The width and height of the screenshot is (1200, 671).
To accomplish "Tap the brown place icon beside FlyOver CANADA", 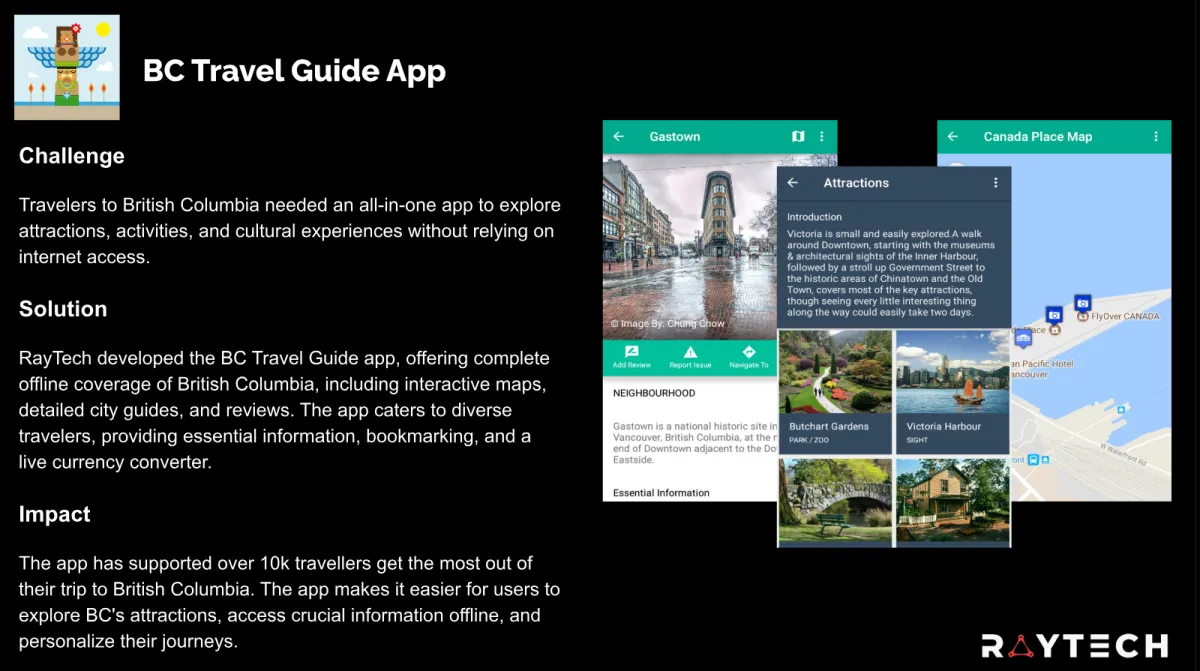I will (x=1083, y=317).
